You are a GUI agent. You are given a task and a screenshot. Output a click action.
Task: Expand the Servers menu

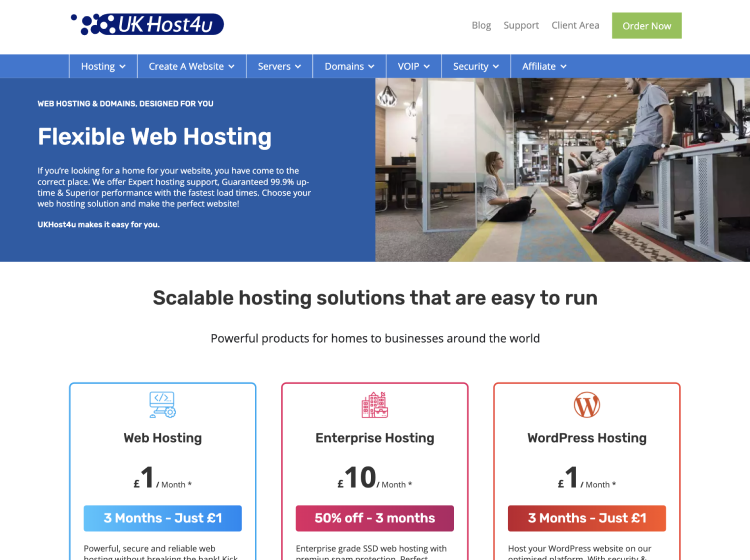tap(279, 66)
